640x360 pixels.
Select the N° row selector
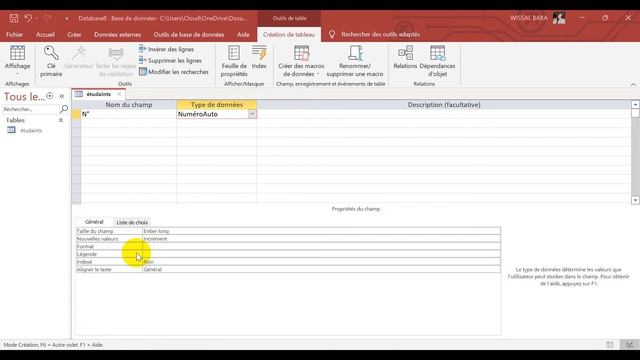click(x=76, y=114)
